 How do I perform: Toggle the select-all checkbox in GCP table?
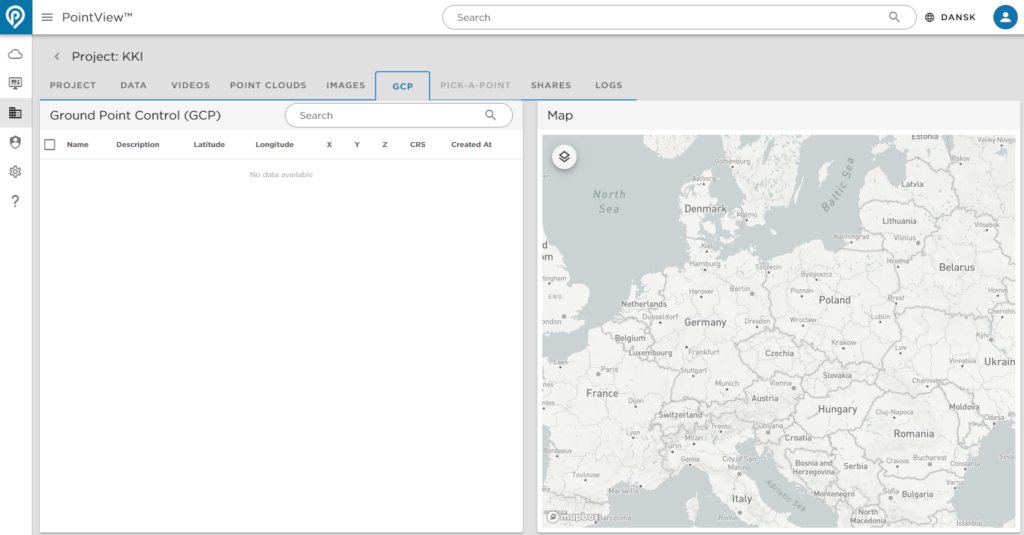49,145
